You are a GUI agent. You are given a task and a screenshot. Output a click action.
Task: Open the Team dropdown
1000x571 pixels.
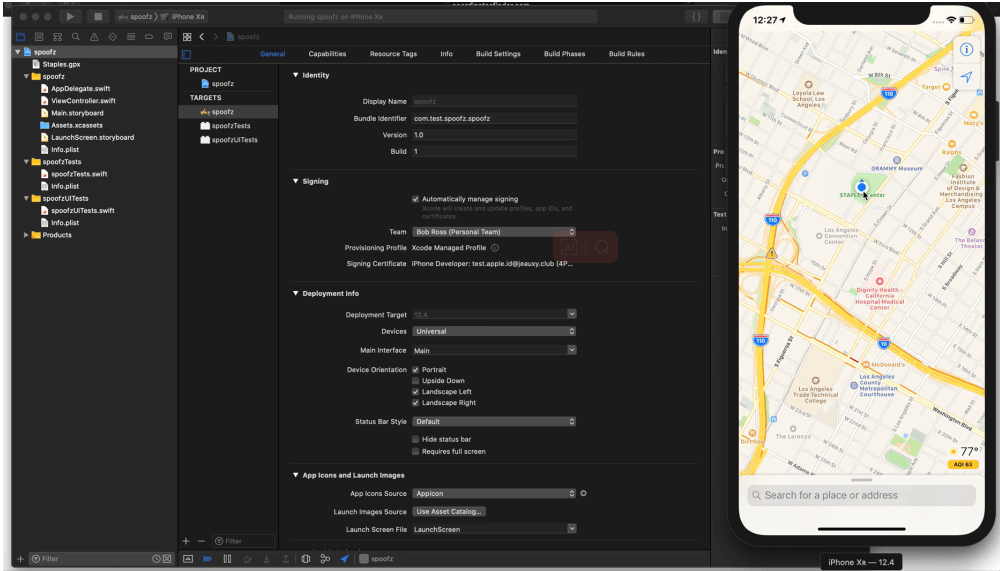point(494,232)
